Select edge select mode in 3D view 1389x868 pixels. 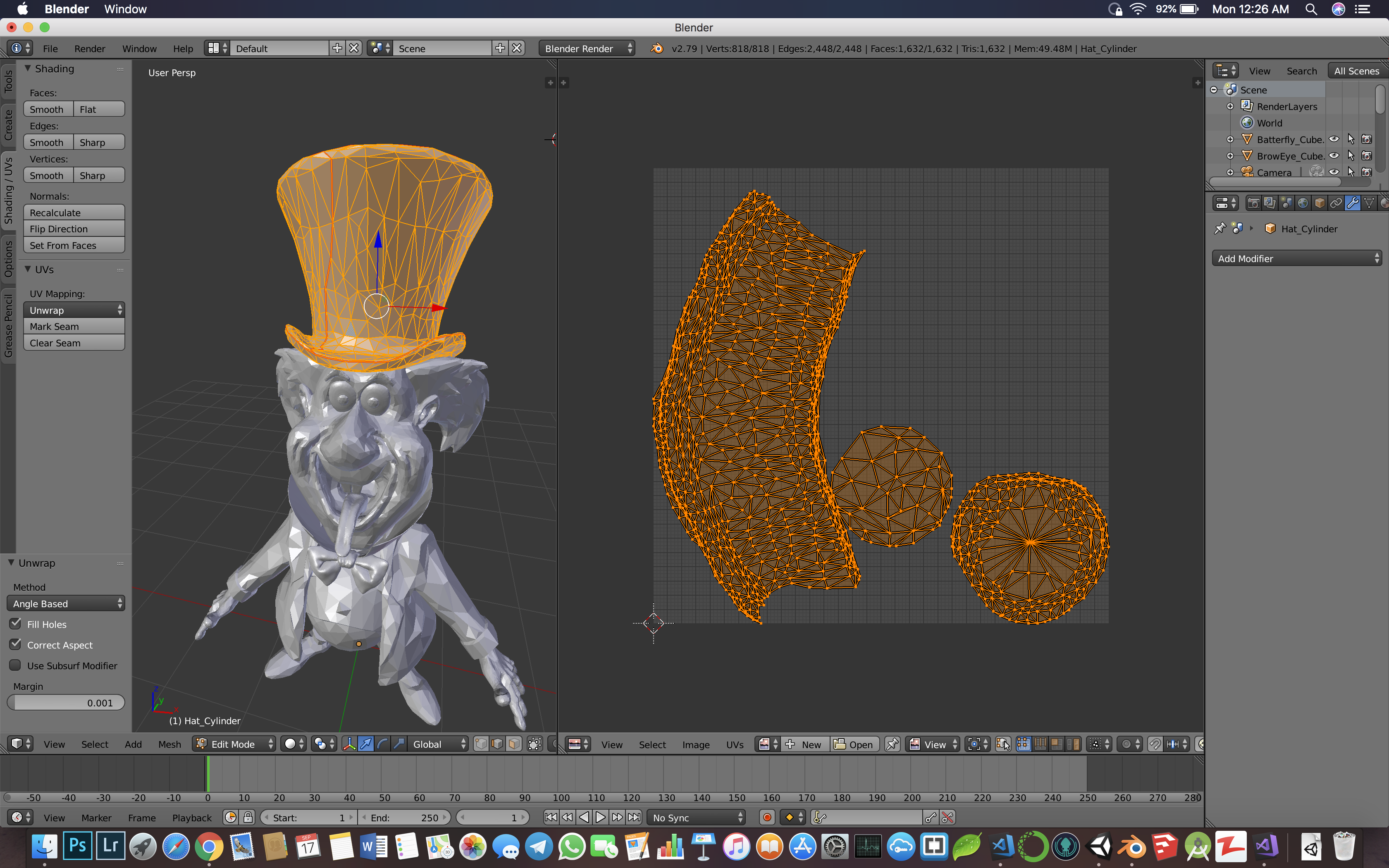click(x=498, y=744)
